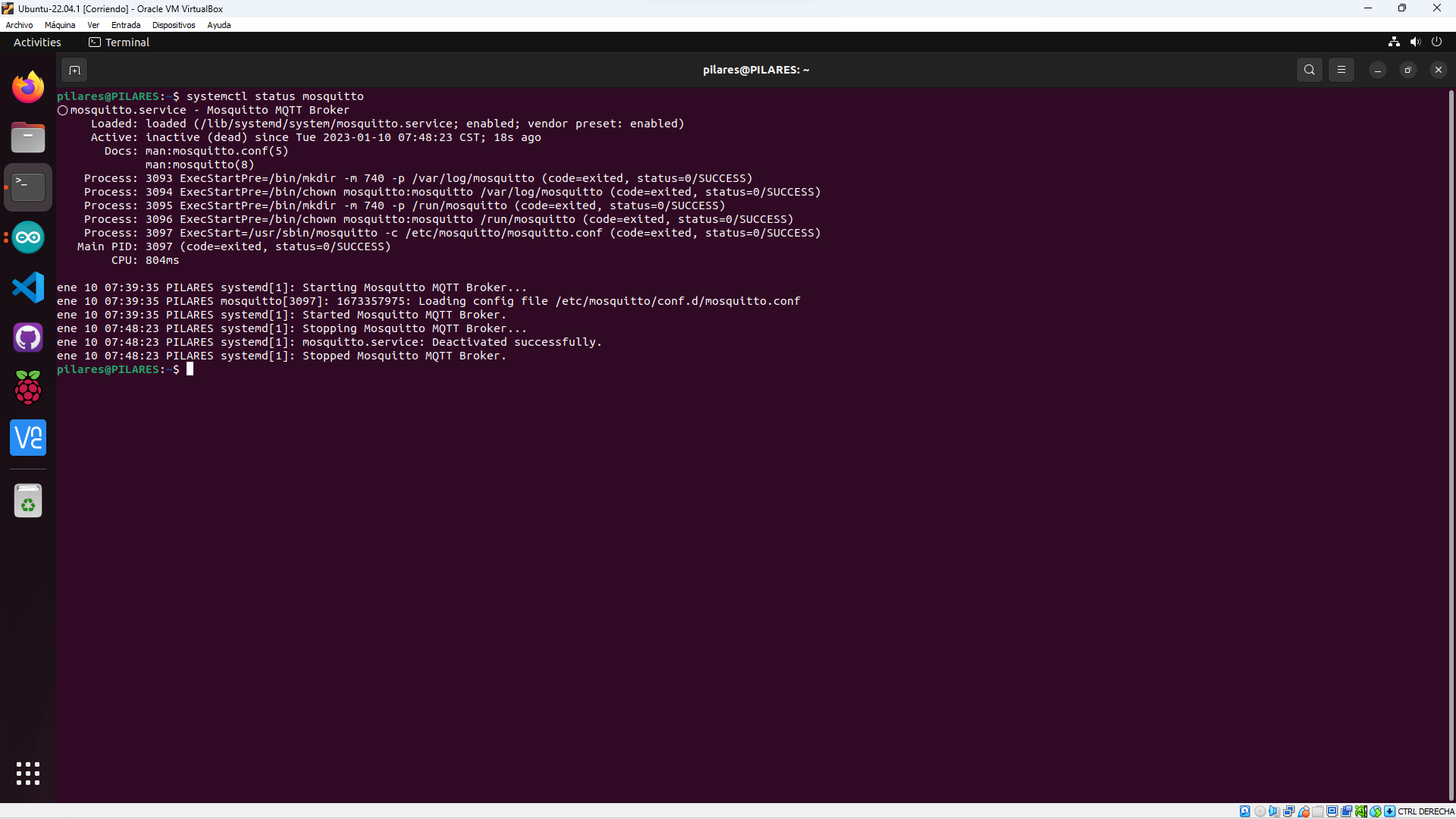1456x819 pixels.
Task: Launch Arduino IDE from the dock
Action: point(28,237)
